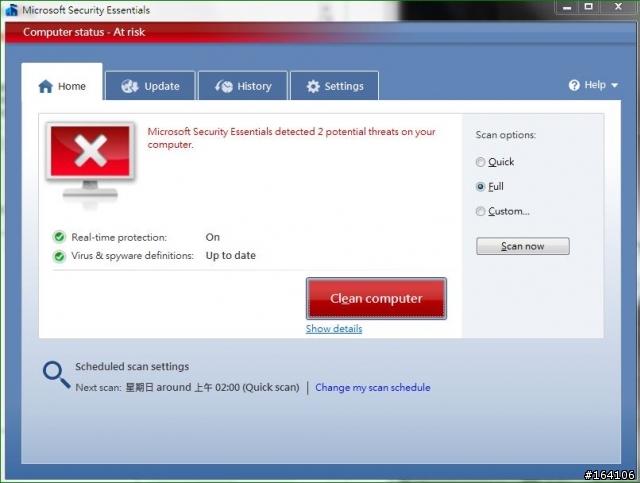The height and width of the screenshot is (483, 640).
Task: Click the Scan now button
Action: click(x=522, y=246)
